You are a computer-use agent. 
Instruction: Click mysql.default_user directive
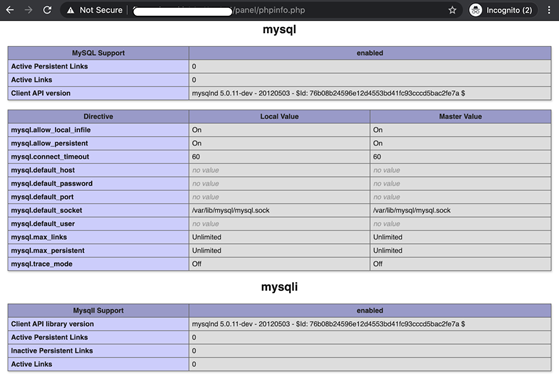43,224
